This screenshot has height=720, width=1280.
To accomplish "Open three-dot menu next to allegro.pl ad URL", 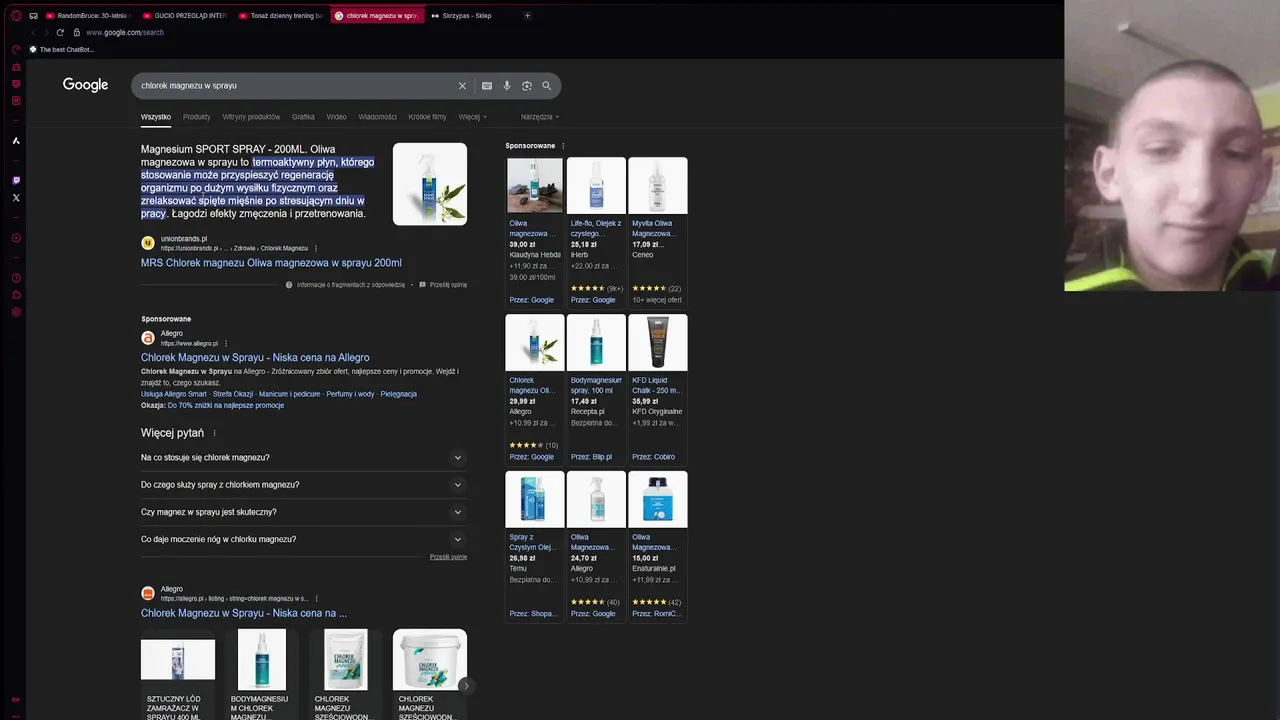I will [226, 343].
